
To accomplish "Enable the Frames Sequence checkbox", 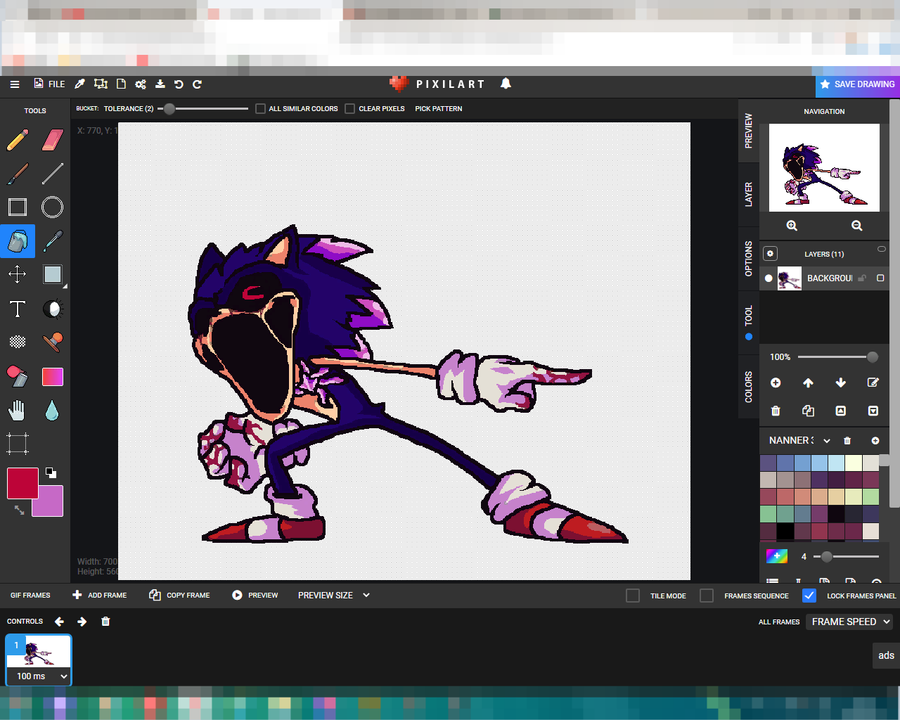I will [707, 595].
